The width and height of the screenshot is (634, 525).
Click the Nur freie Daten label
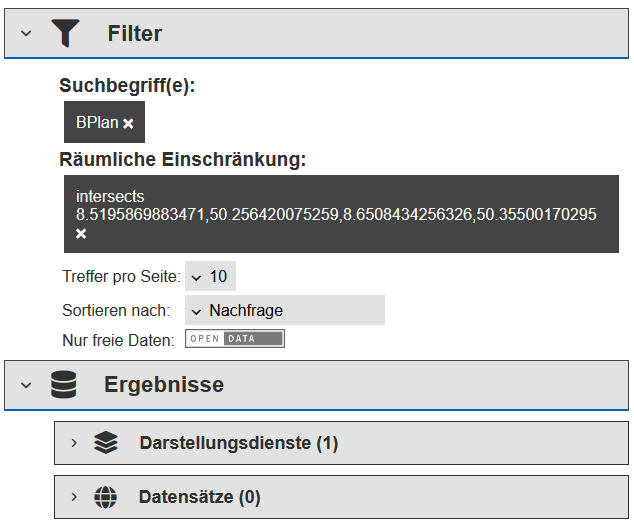click(x=118, y=340)
